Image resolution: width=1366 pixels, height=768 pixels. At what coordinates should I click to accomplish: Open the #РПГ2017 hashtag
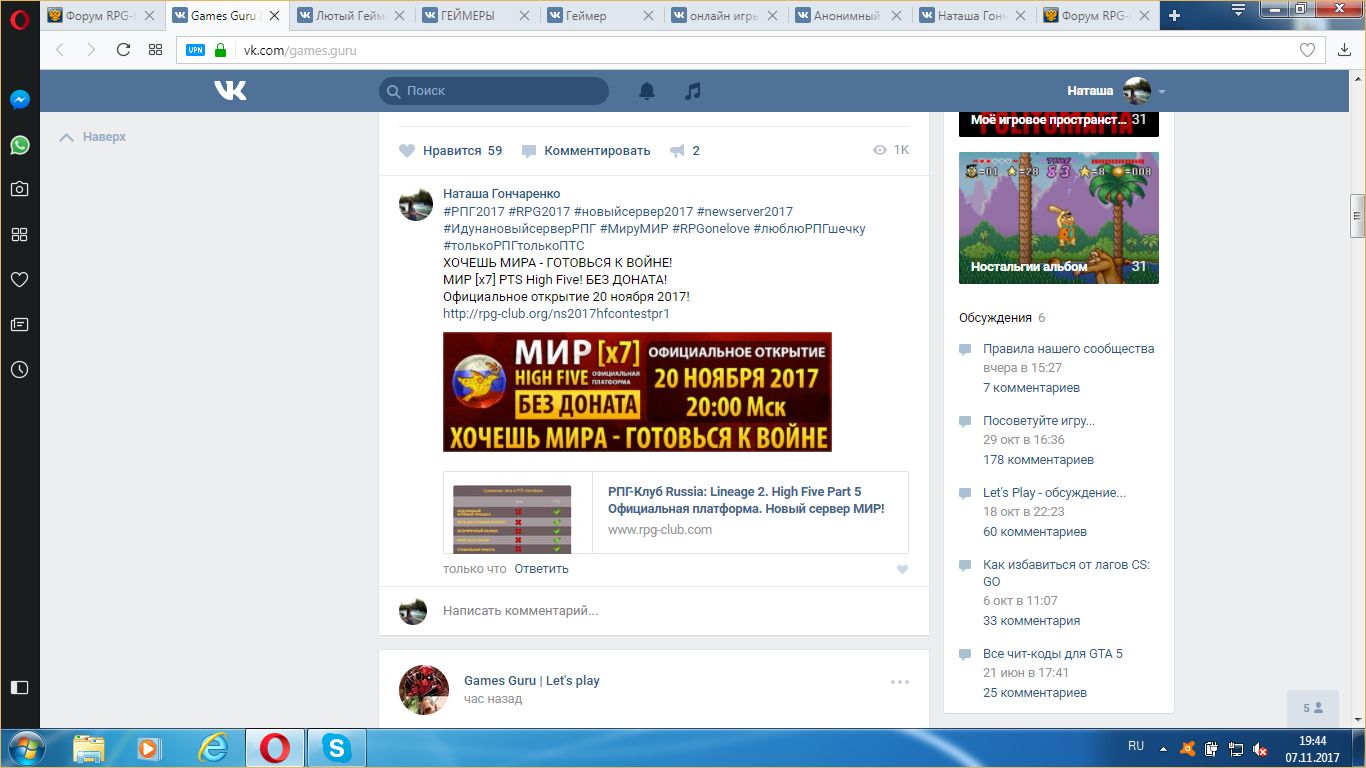click(x=473, y=212)
